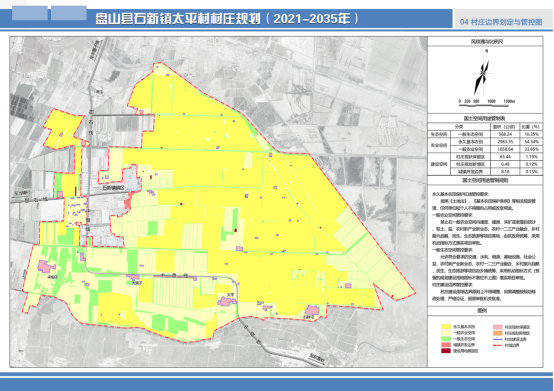This screenshot has width=554, height=391.
Task: Click the red dashed boundary legend symbol
Action: tap(498, 345)
